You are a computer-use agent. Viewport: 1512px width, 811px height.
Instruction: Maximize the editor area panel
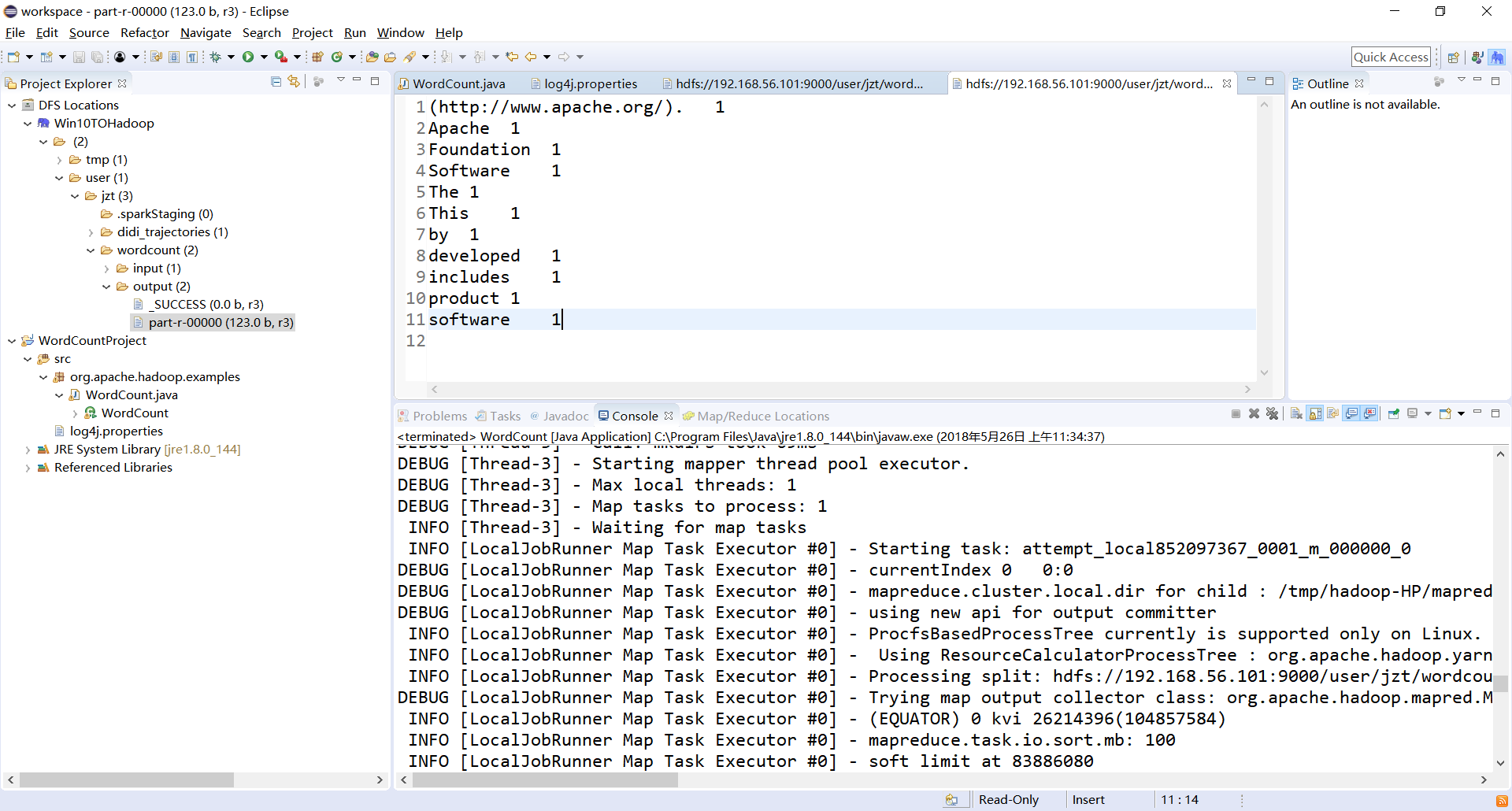(1269, 80)
